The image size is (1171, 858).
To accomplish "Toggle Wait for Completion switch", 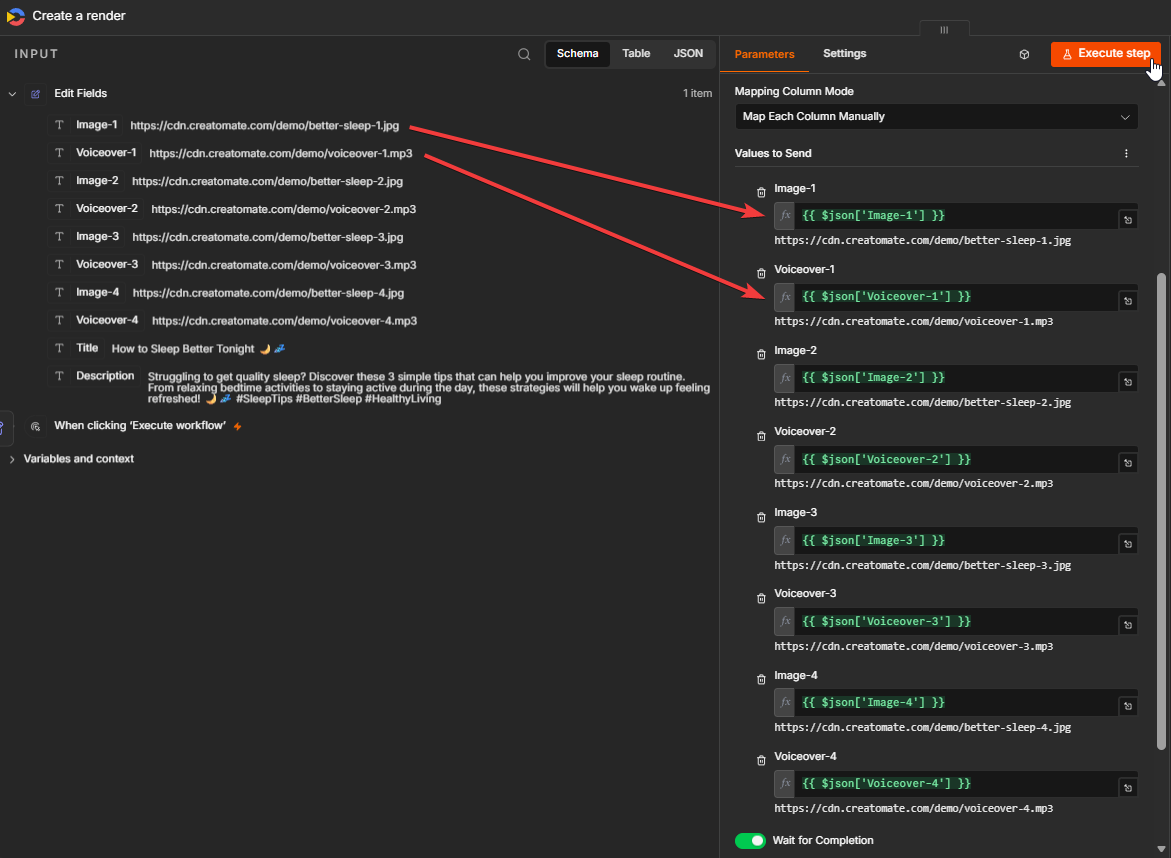I will tap(750, 841).
